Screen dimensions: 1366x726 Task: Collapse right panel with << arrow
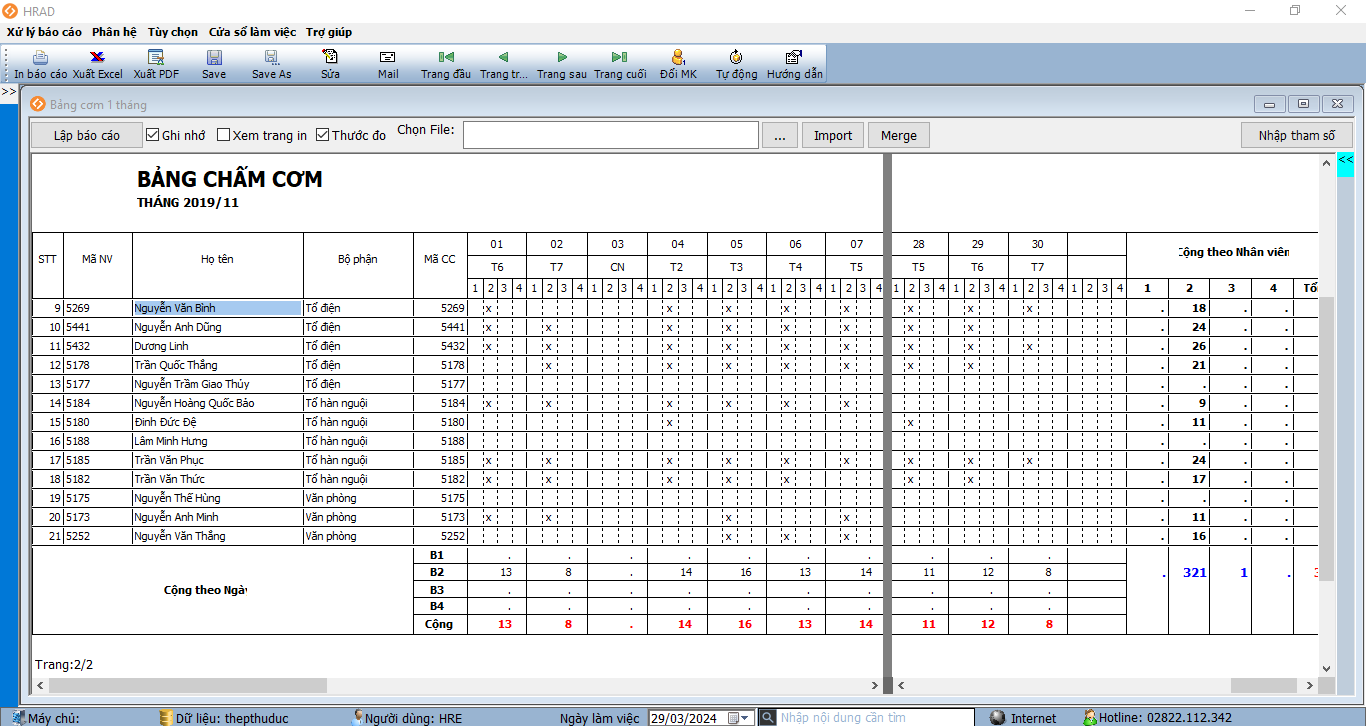1345,160
